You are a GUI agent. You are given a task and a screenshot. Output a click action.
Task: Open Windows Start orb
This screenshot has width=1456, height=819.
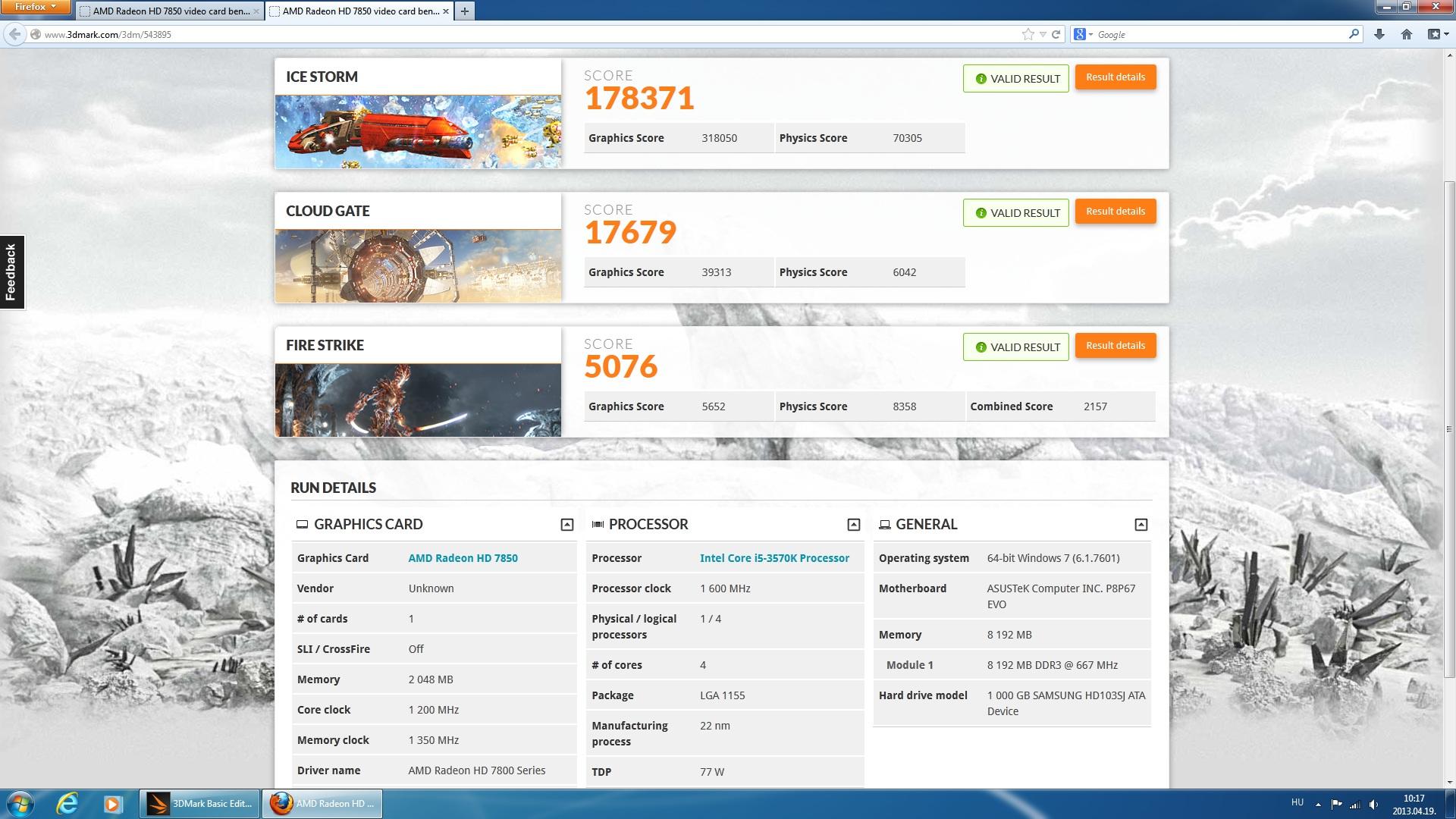point(20,804)
